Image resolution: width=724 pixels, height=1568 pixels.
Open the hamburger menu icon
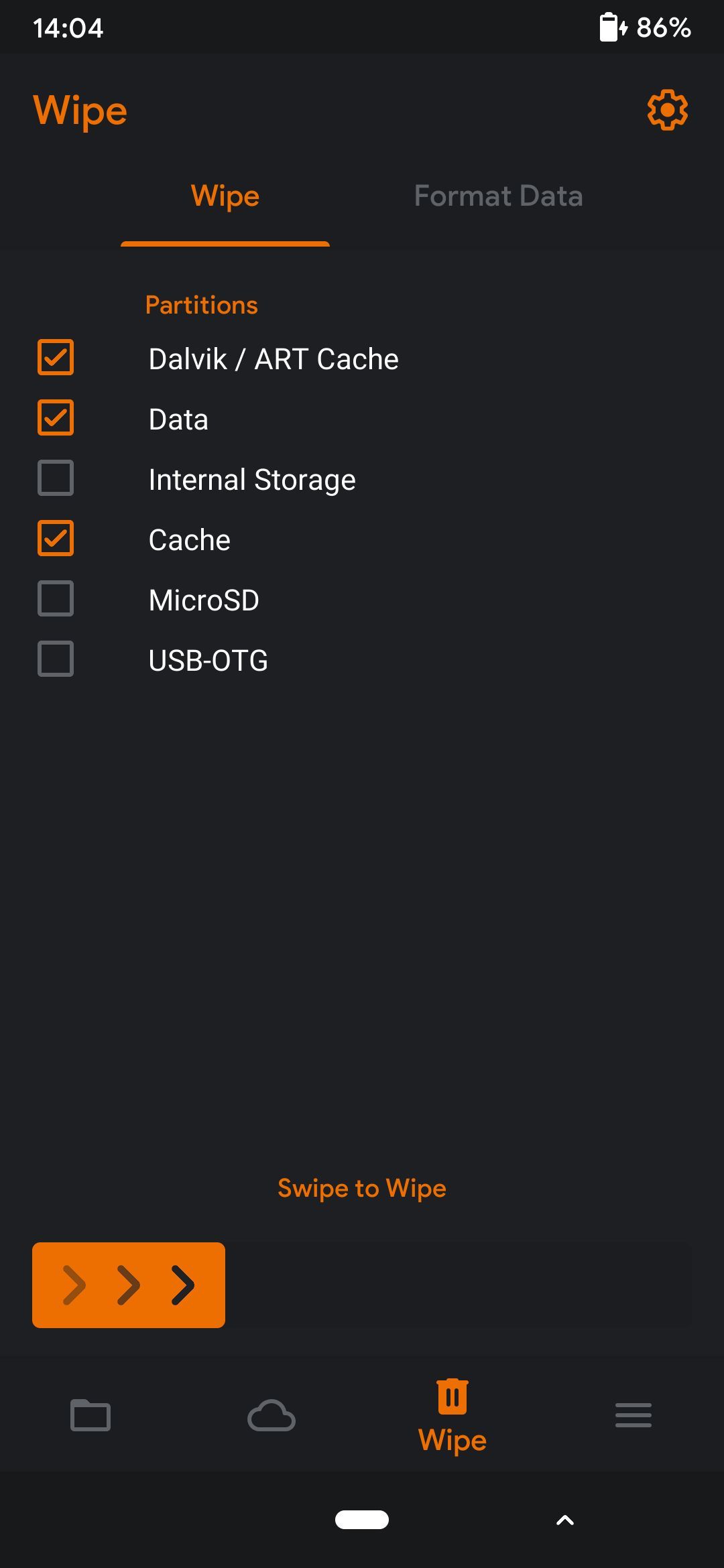(x=633, y=1415)
